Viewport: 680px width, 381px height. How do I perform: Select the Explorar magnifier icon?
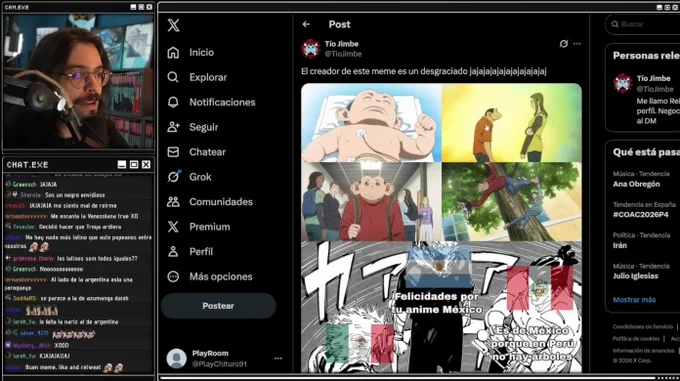(173, 77)
